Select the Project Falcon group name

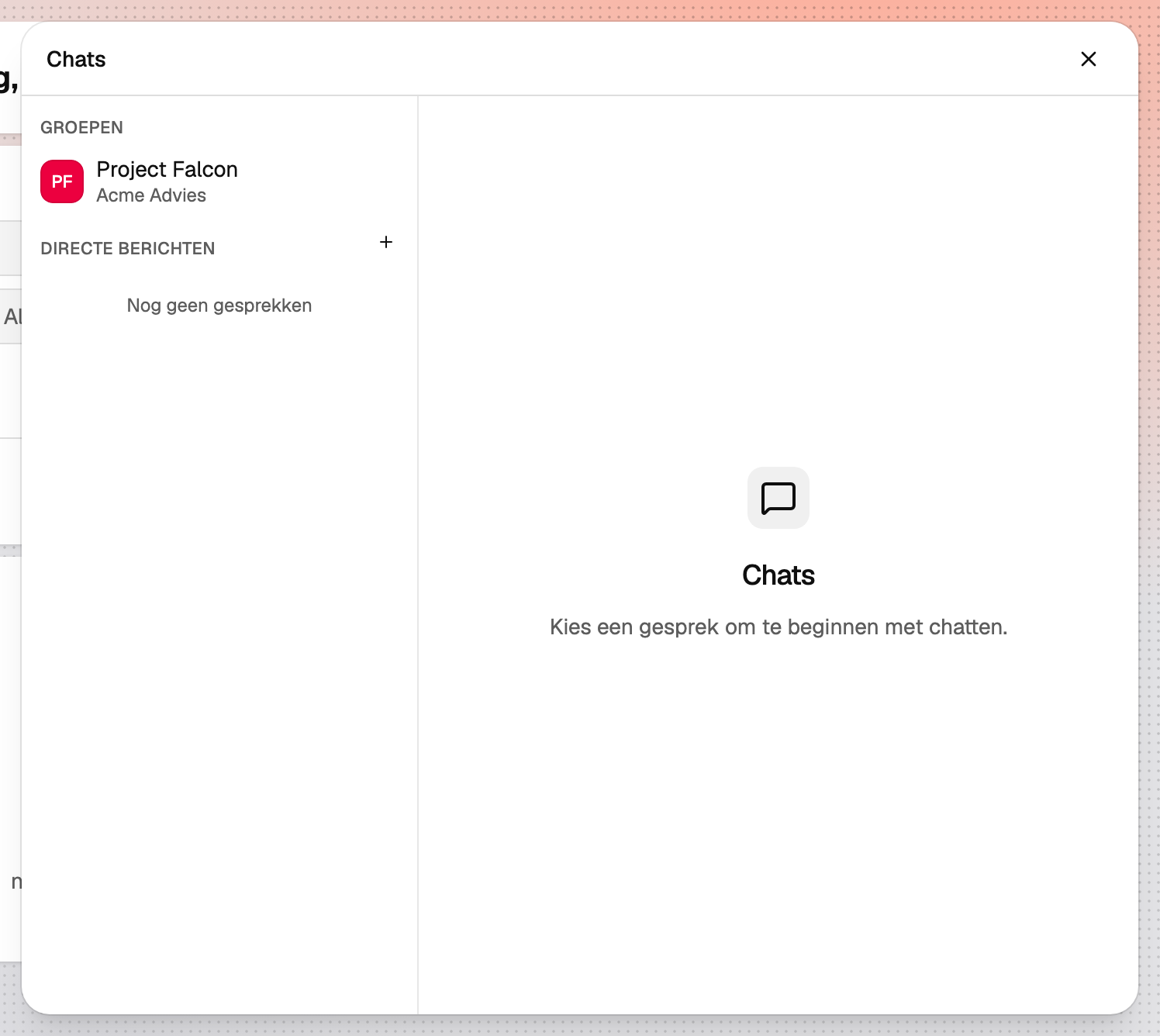(x=167, y=169)
